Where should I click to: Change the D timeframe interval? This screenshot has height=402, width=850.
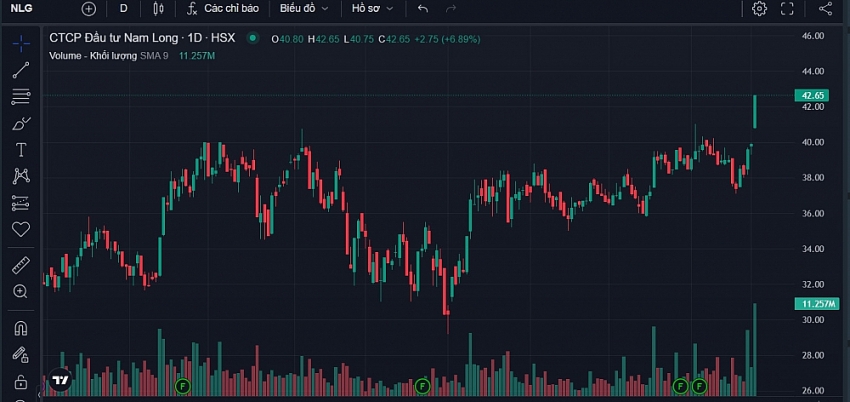pyautogui.click(x=124, y=9)
